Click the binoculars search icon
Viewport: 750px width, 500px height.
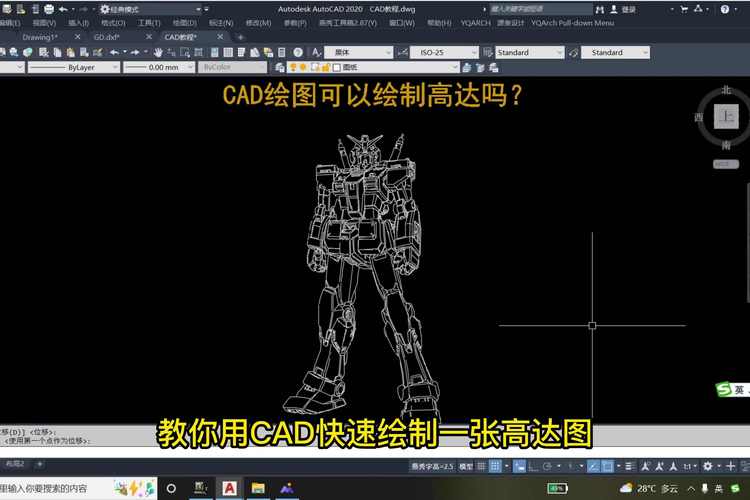(599, 9)
